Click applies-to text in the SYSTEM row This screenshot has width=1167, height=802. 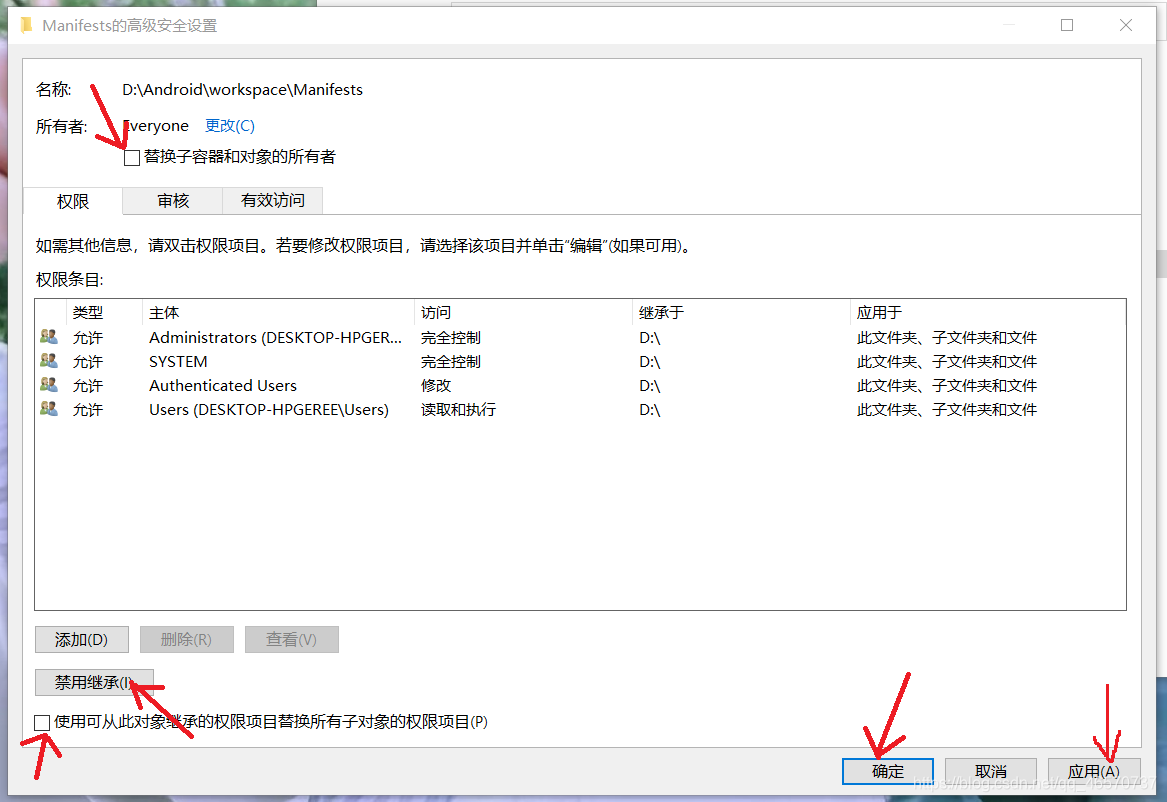(947, 361)
